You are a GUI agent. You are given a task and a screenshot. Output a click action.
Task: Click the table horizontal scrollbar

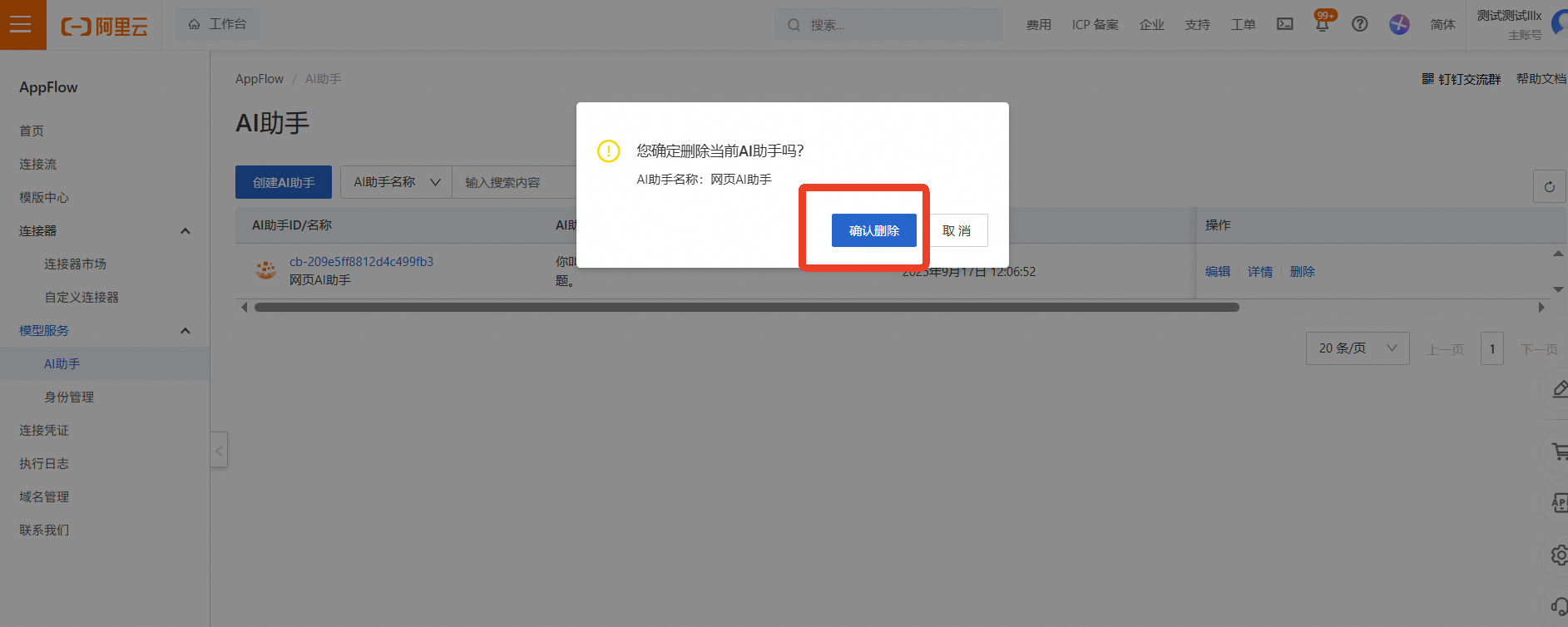point(746,307)
